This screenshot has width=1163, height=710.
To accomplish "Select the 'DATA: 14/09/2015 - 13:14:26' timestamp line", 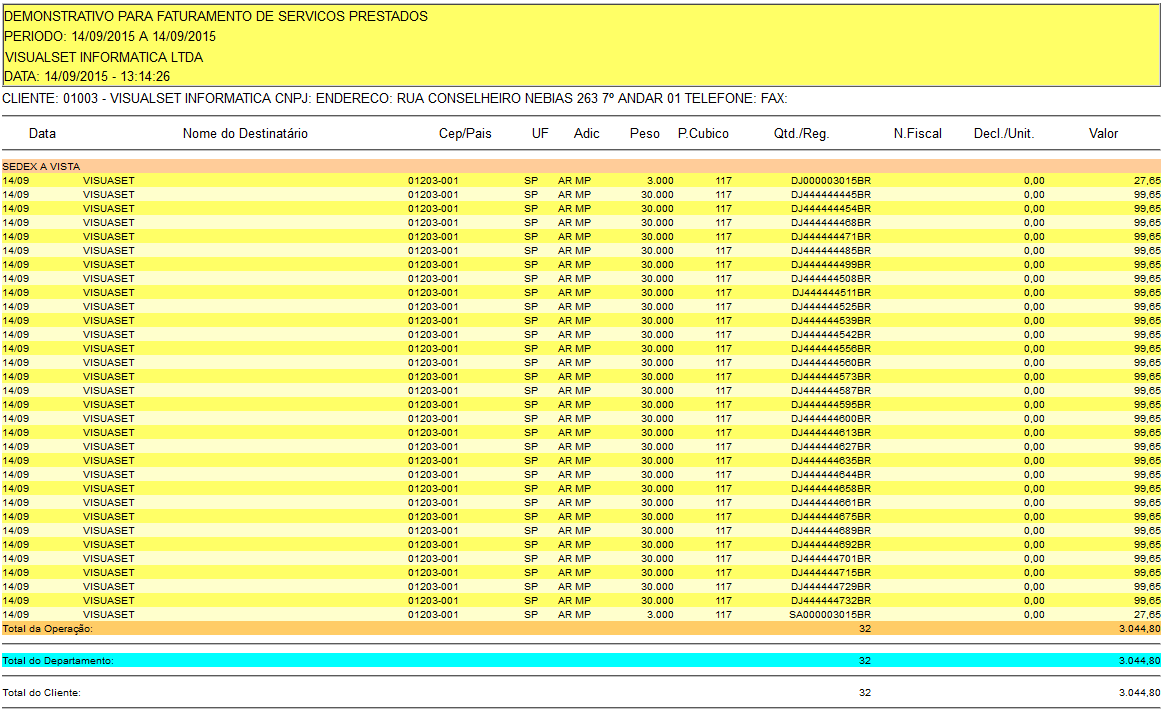I will point(87,76).
